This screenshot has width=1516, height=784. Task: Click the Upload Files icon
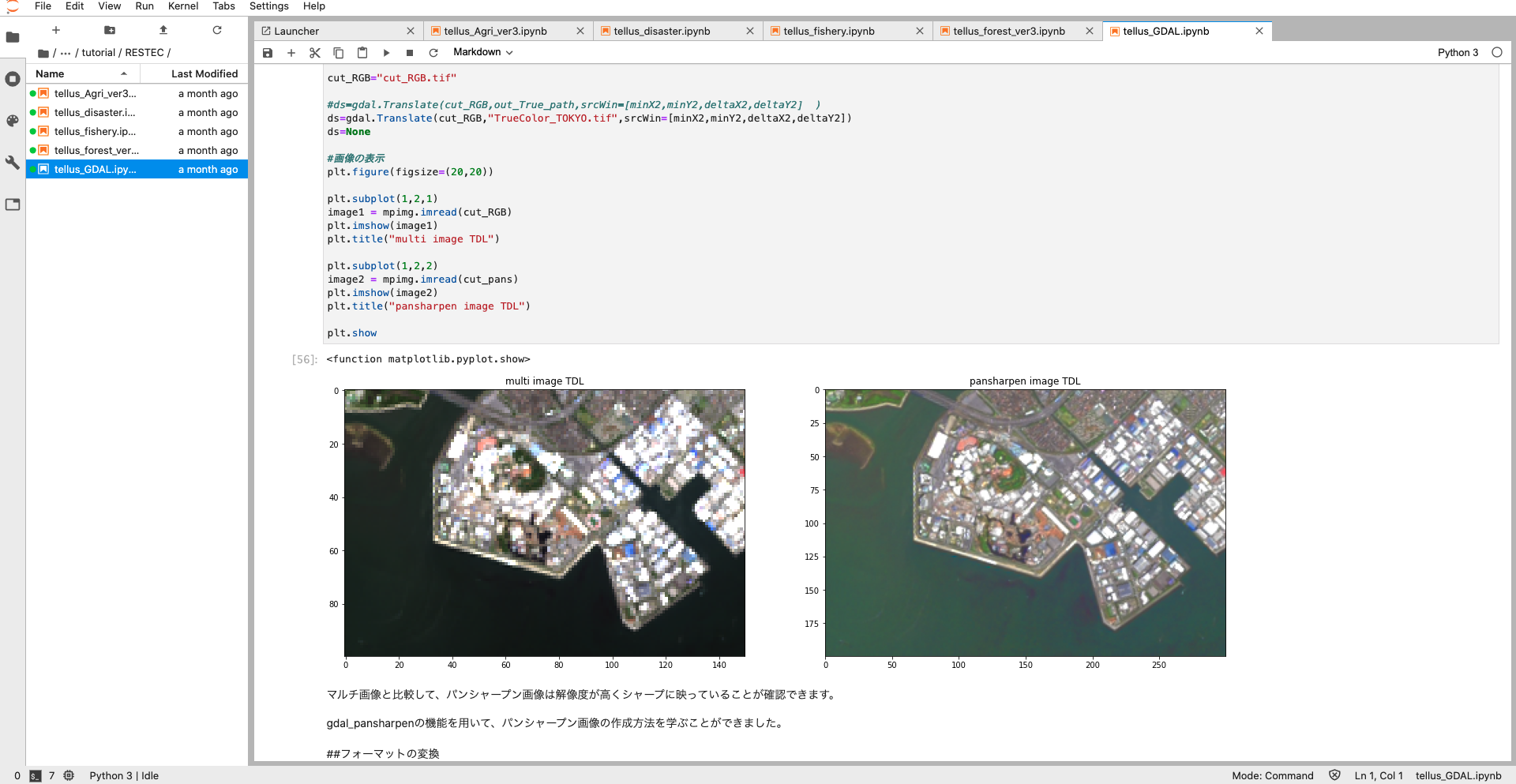point(163,30)
